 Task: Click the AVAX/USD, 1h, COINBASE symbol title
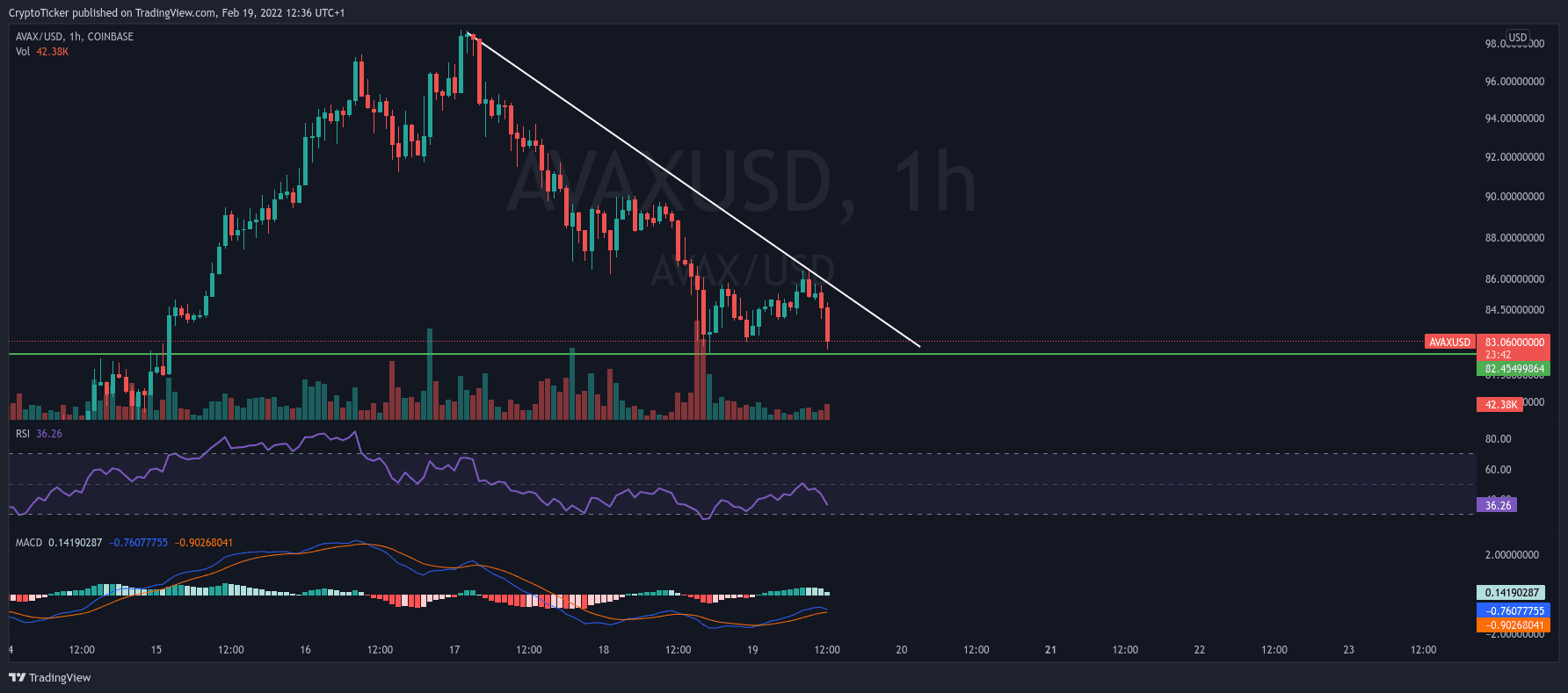tap(75, 37)
